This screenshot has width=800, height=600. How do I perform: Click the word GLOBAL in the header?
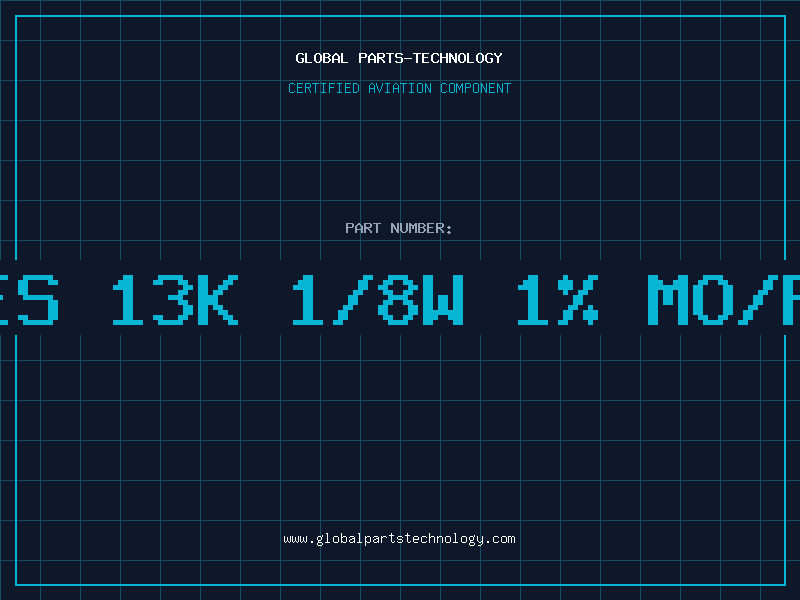pos(321,58)
